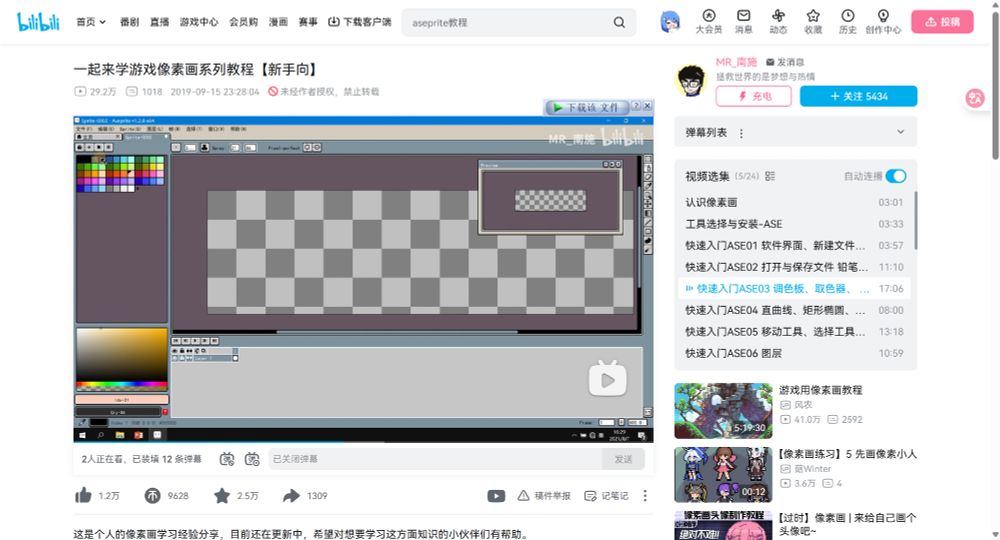This screenshot has height=540, width=1000.
Task: Click the playlist scrollbar in 视频选集
Action: click(x=916, y=221)
